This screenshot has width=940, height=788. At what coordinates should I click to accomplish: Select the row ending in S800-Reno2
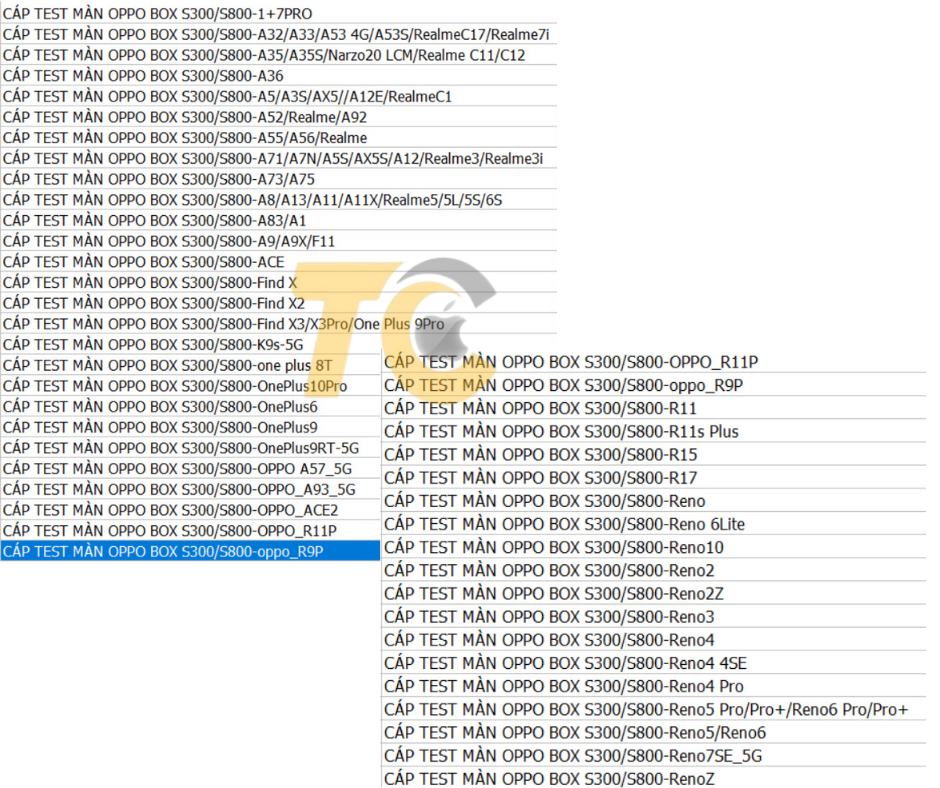(x=654, y=570)
